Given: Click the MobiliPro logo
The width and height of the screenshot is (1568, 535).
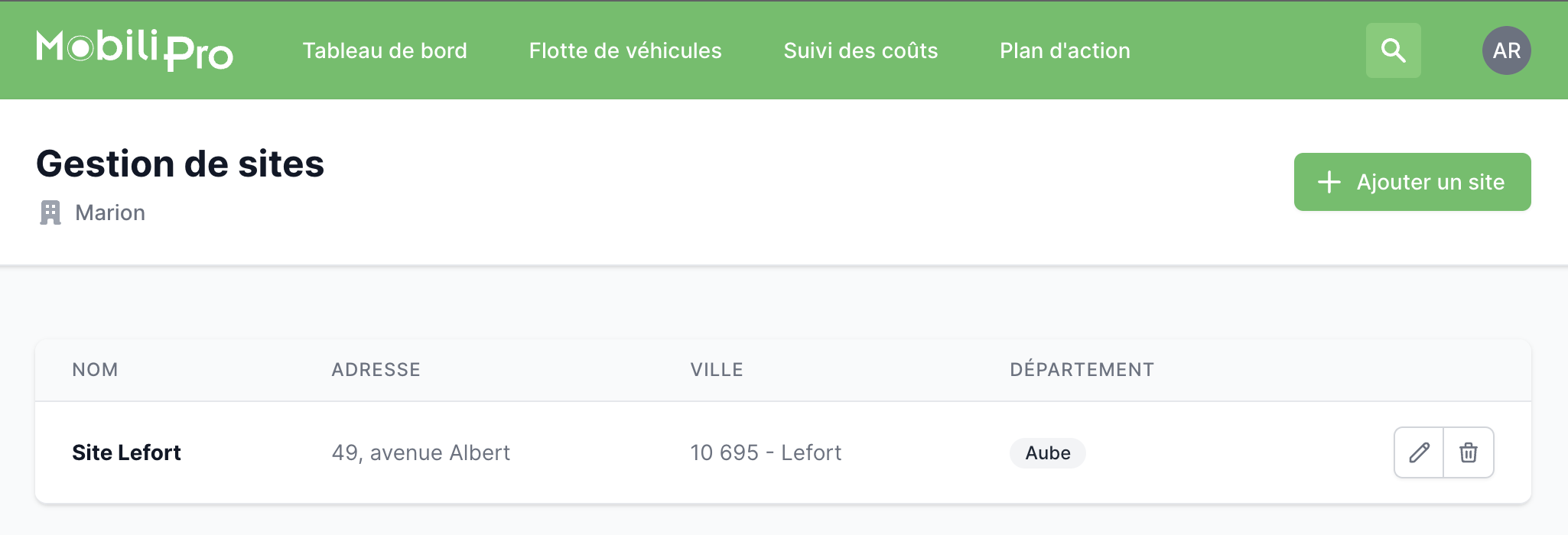Looking at the screenshot, I should 135,50.
